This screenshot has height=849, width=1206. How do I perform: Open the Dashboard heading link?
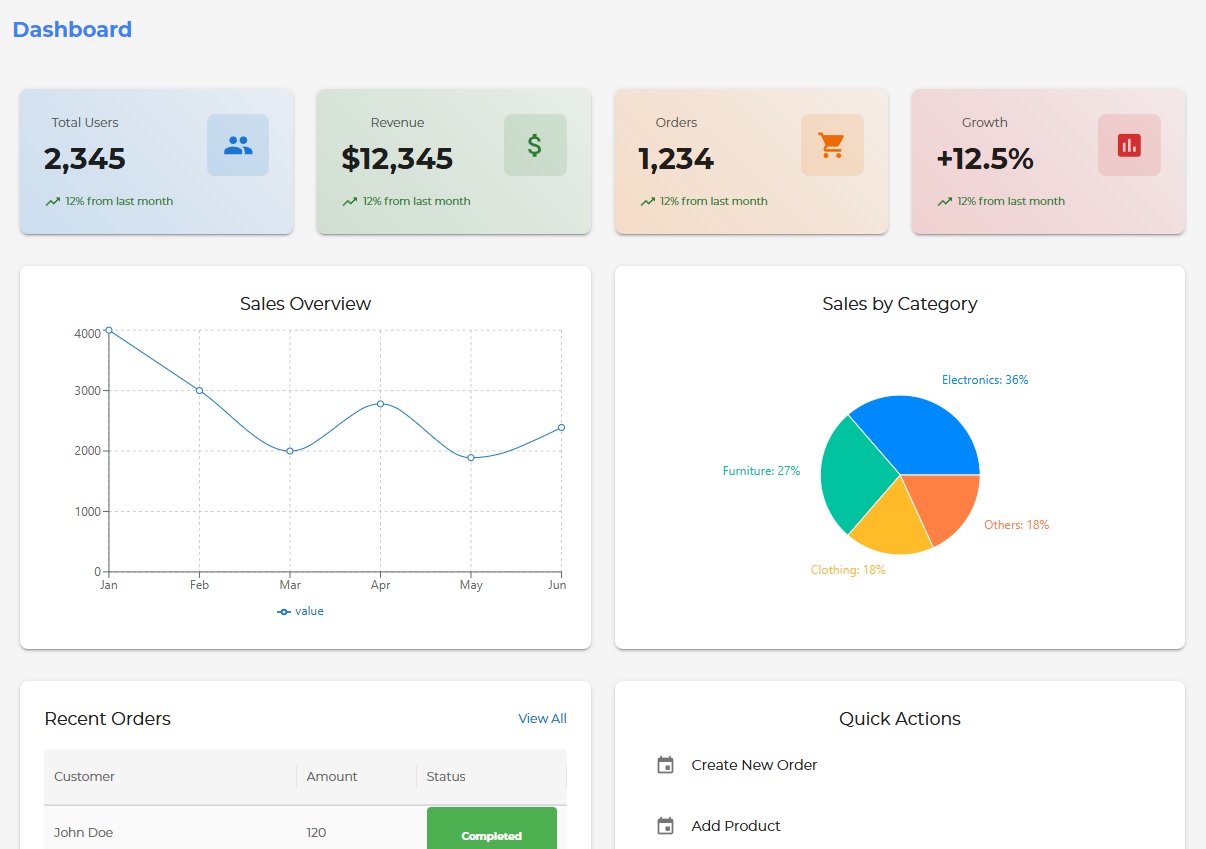click(x=71, y=29)
